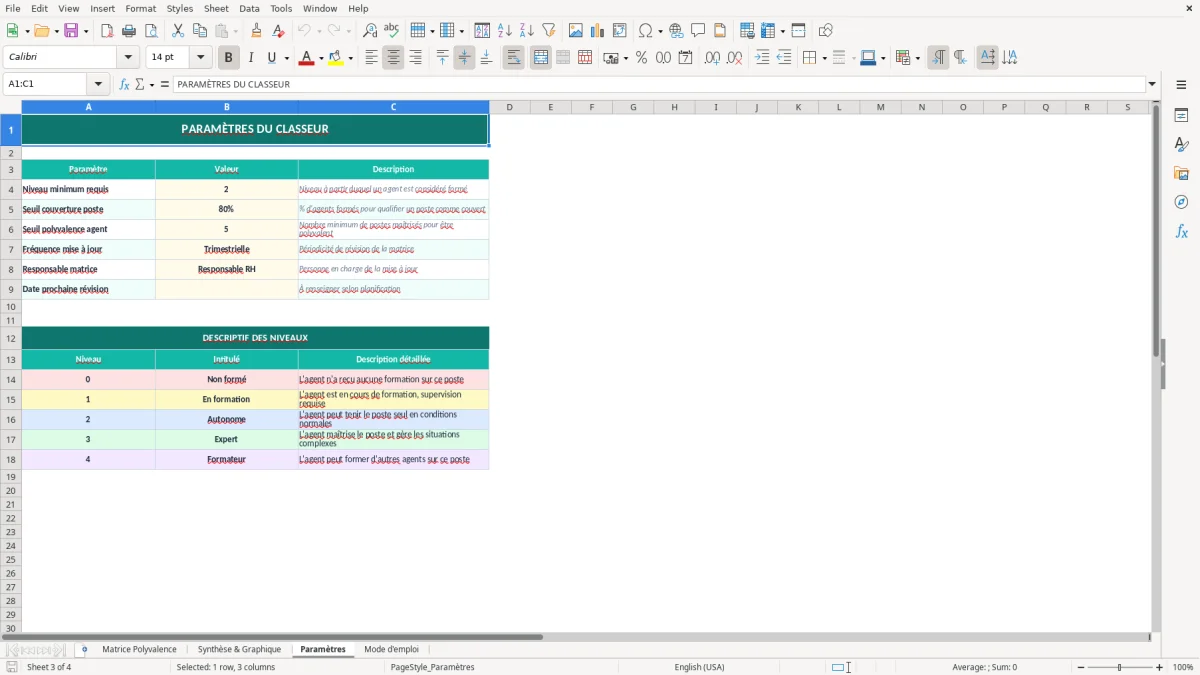
Task: Copy the selection
Action: 200,31
